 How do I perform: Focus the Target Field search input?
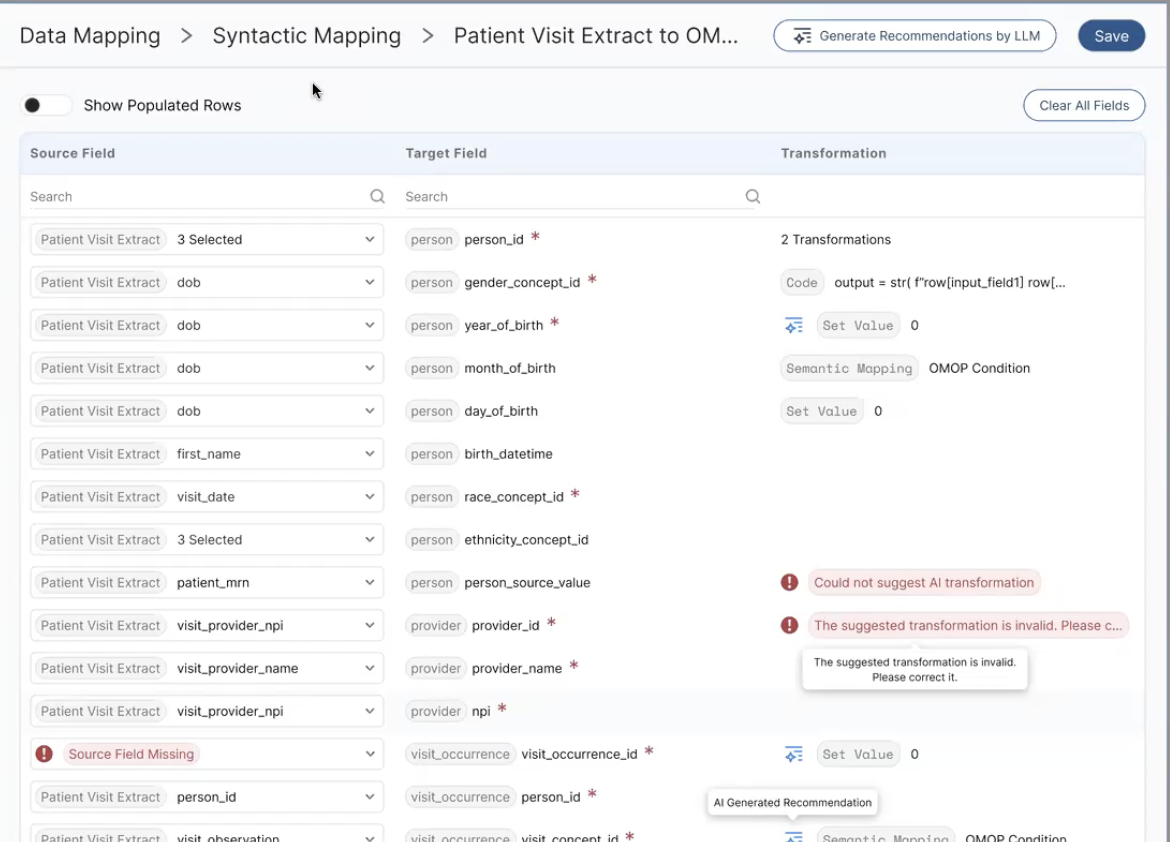click(x=573, y=196)
